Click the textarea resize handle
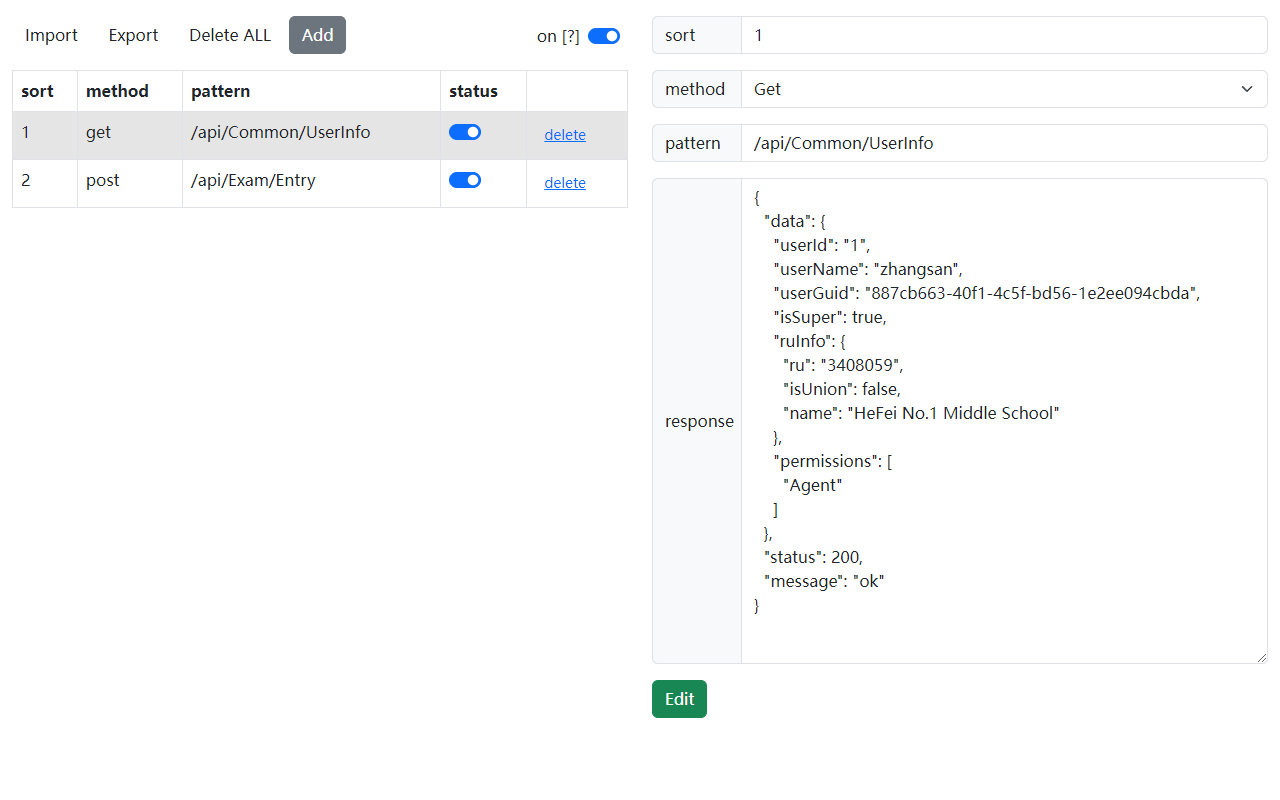Screen dimensions: 1280x800 (1261, 657)
